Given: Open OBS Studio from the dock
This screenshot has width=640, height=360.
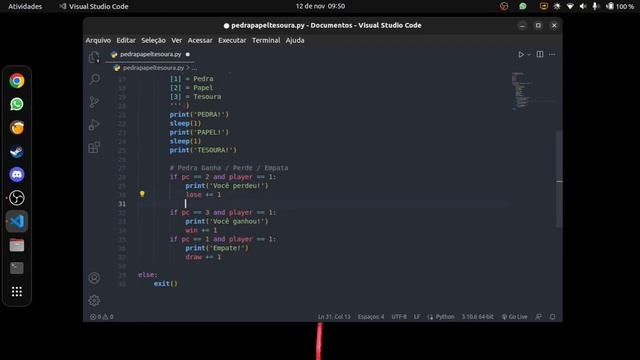Looking at the screenshot, I should coord(17,198).
